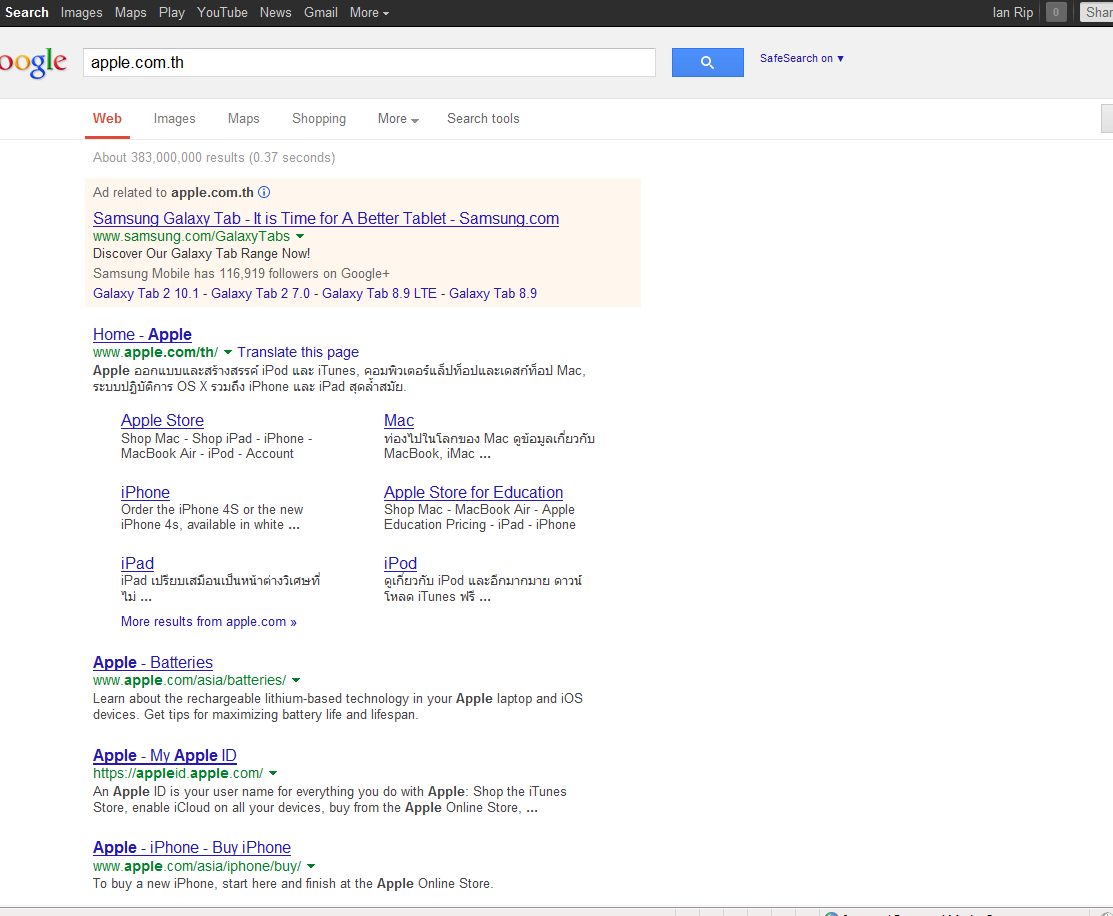Focus the search box containing apple.com.th
The image size is (1113, 916).
tap(369, 62)
